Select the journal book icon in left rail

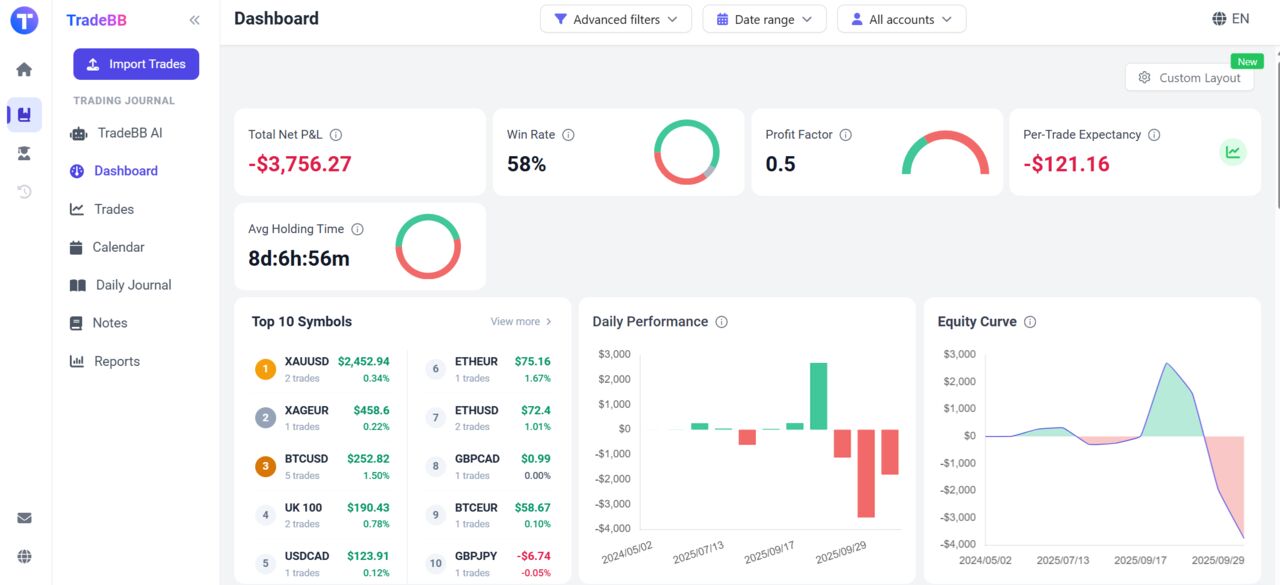(24, 115)
